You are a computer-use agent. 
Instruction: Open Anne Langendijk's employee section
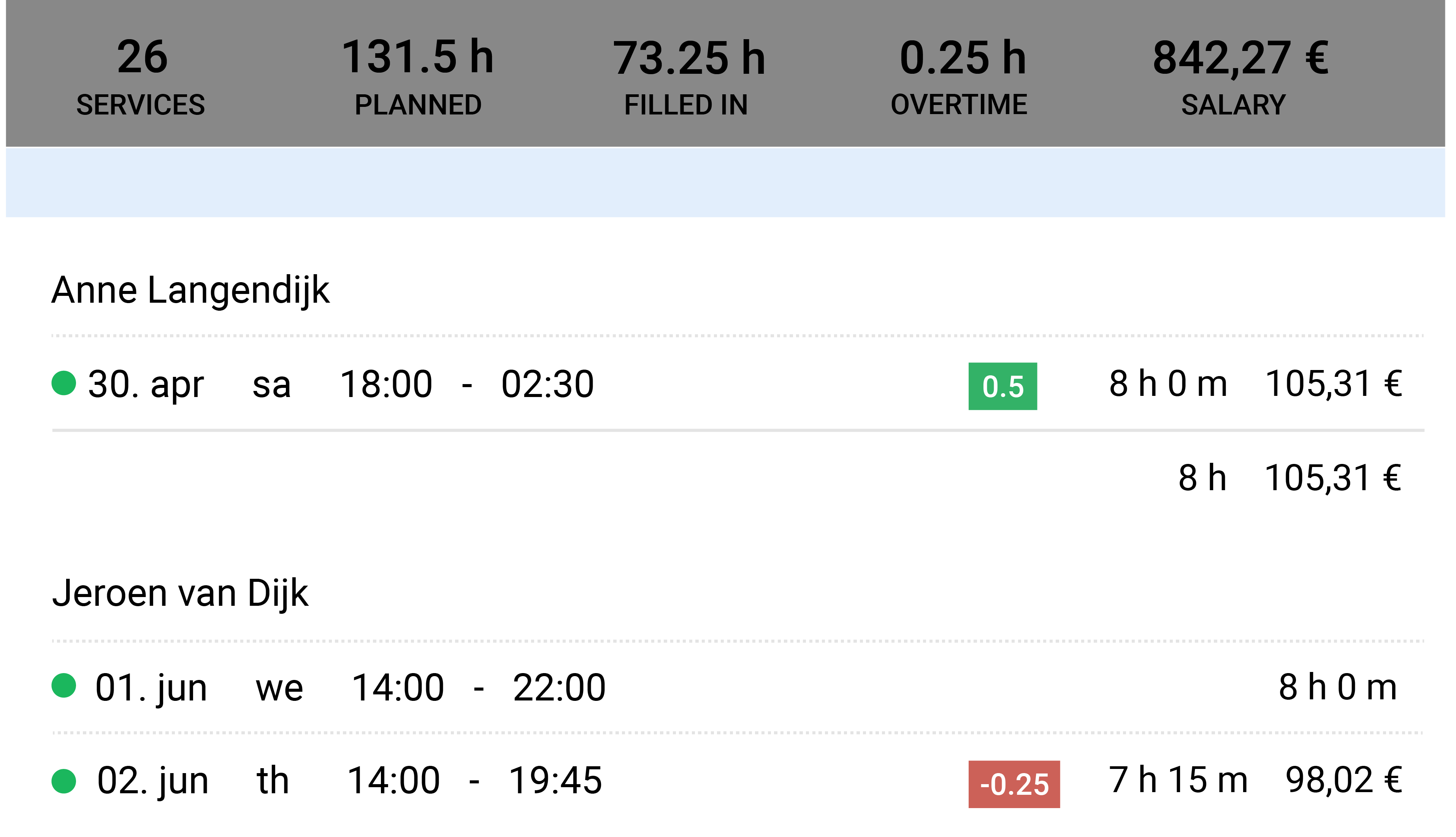pos(190,290)
